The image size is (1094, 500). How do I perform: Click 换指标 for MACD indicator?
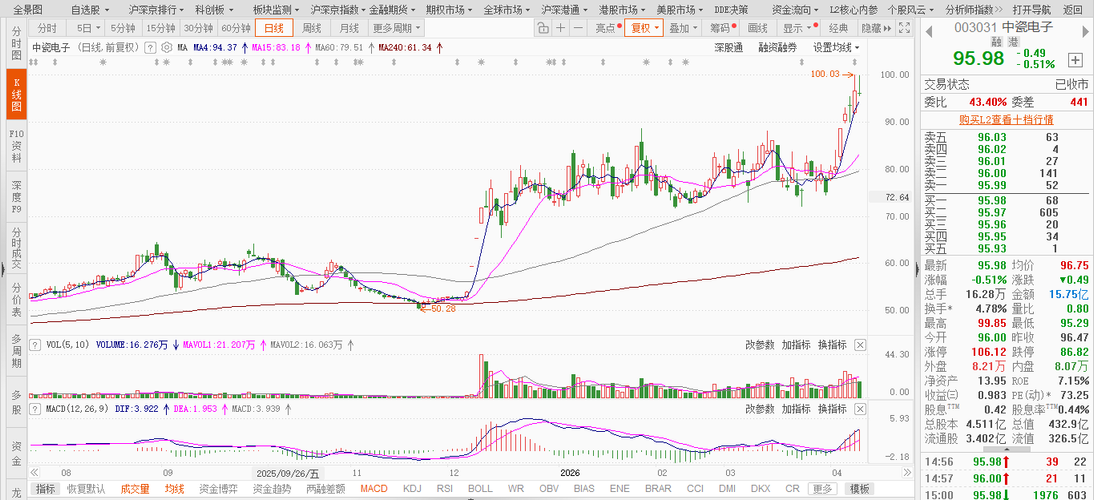(832, 409)
